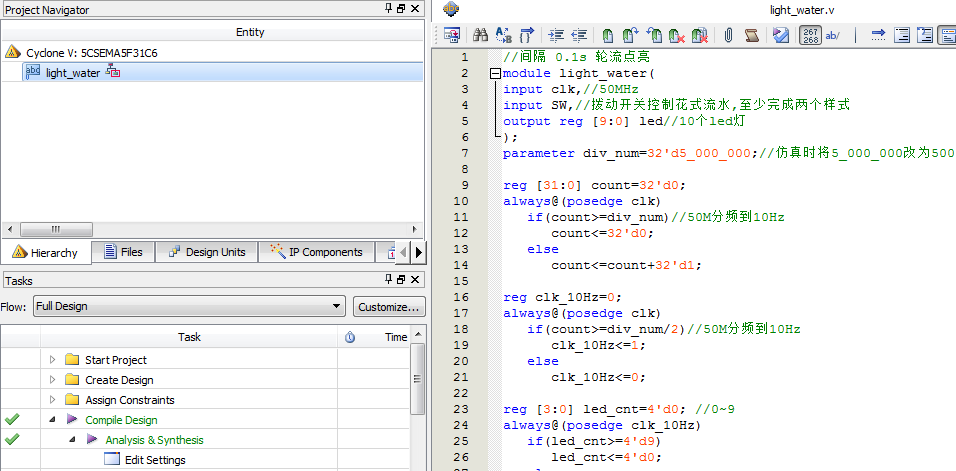Click Project Navigator scrollbar right arrow
Image resolution: width=956 pixels, height=471 pixels.
[x=414, y=229]
